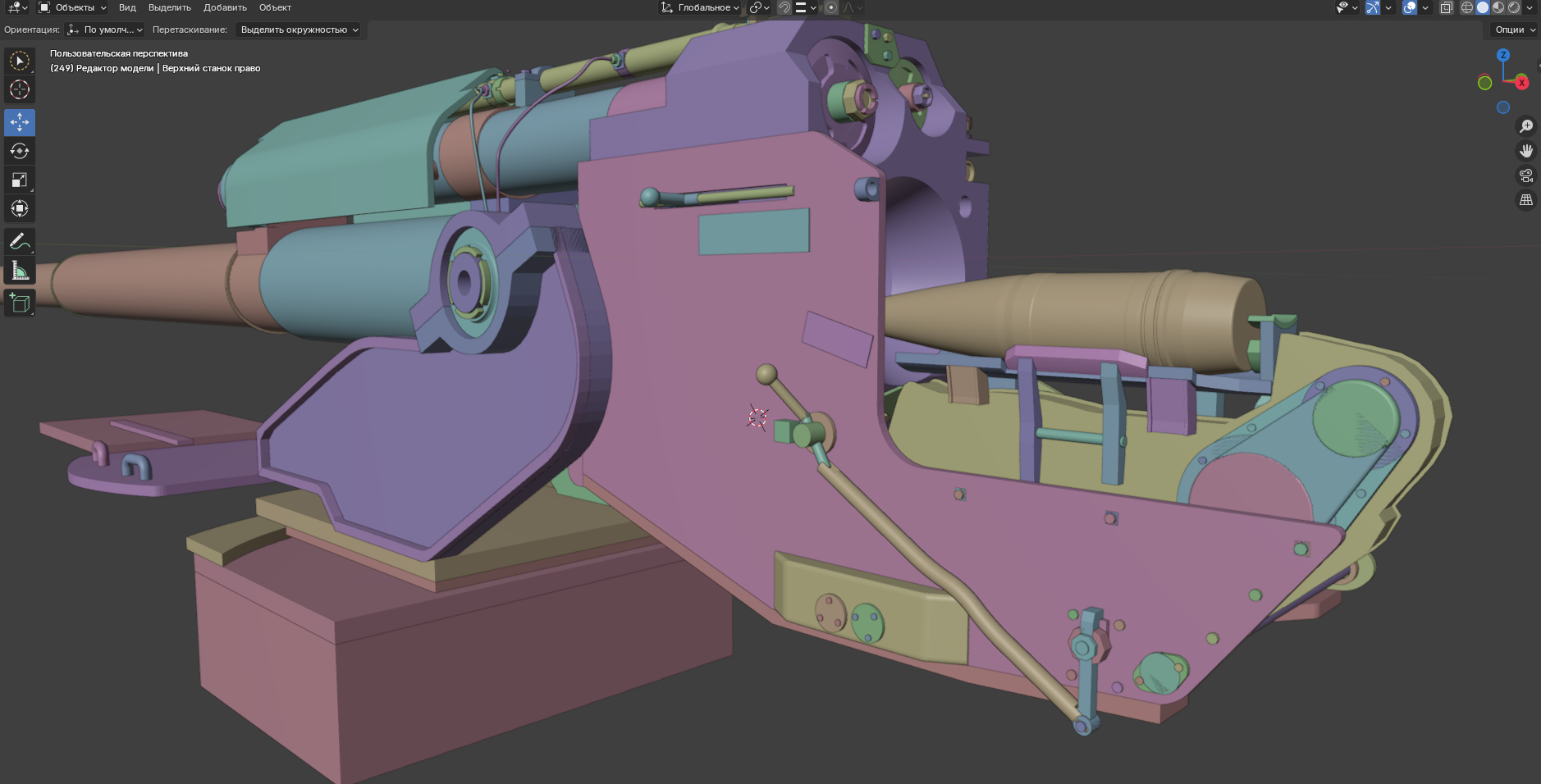The width and height of the screenshot is (1541, 784).
Task: Choose the Move tool in the left toolbar
Action: 20,122
